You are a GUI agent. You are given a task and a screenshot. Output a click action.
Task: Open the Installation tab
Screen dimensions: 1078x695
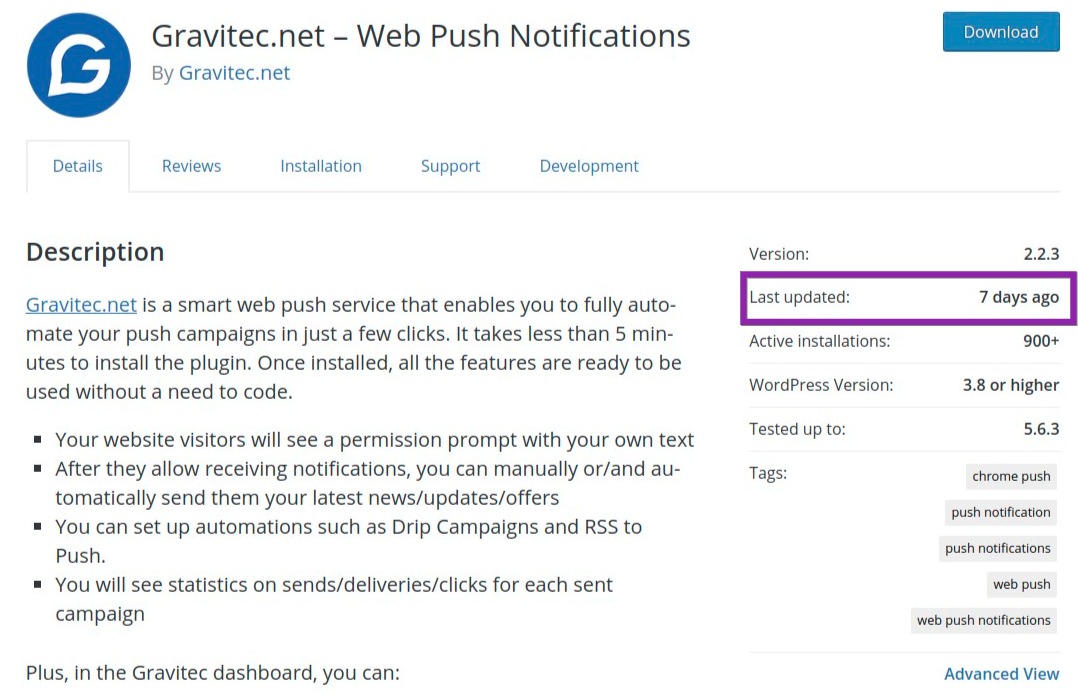[320, 166]
